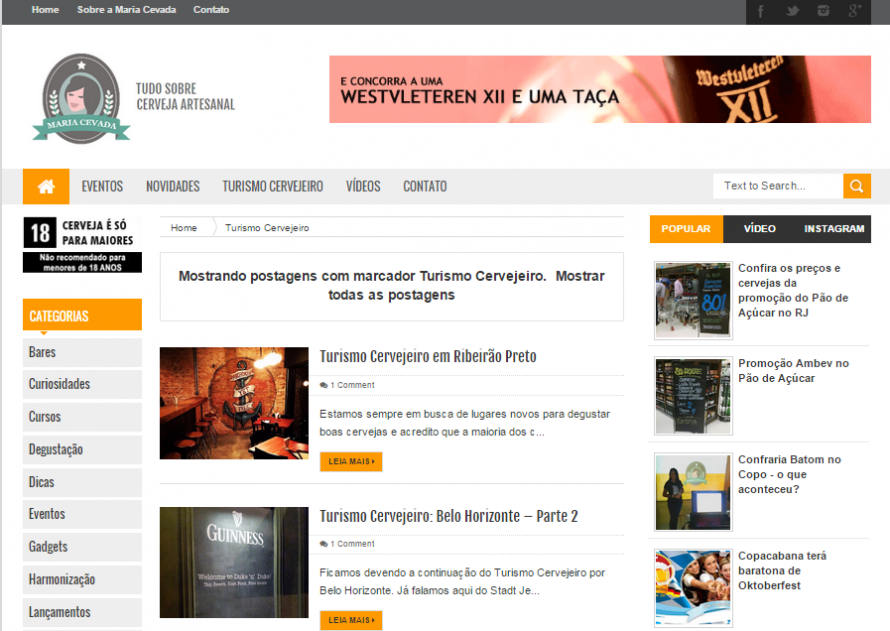Open the Facebook social icon
This screenshot has width=890, height=631.
tap(761, 11)
